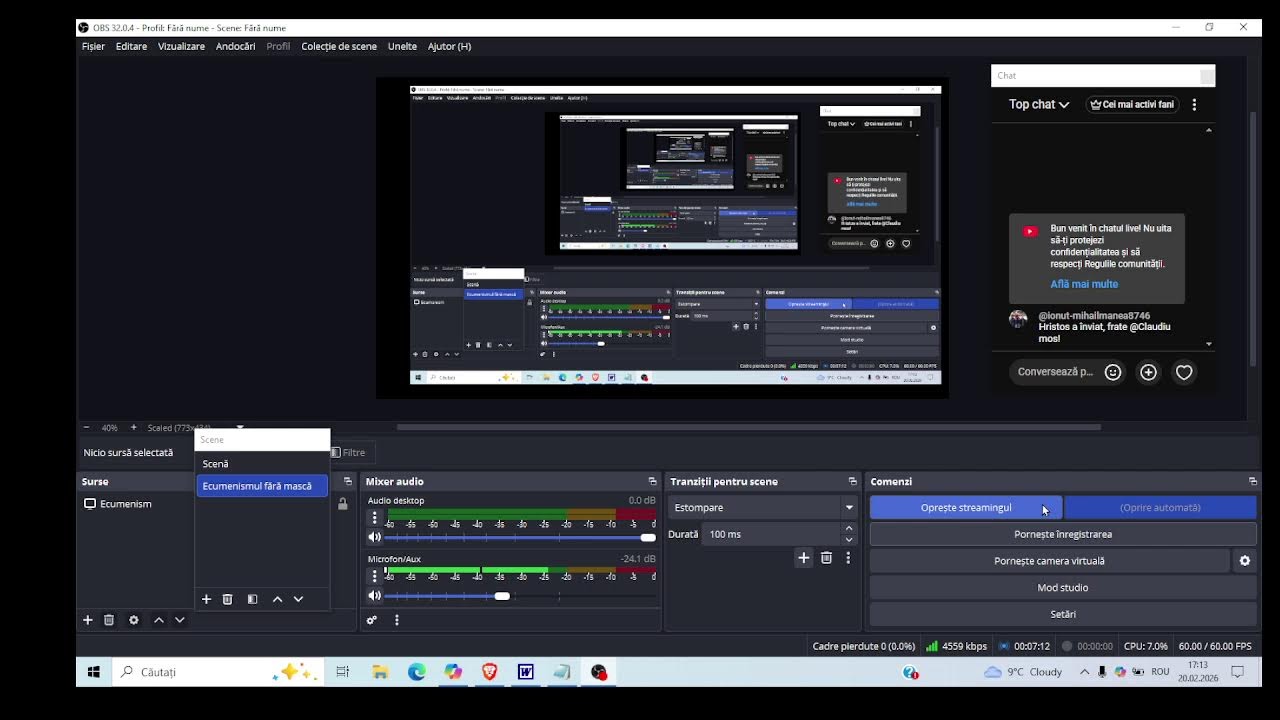Move source up in Surse panel
1280x720 pixels.
click(x=158, y=620)
